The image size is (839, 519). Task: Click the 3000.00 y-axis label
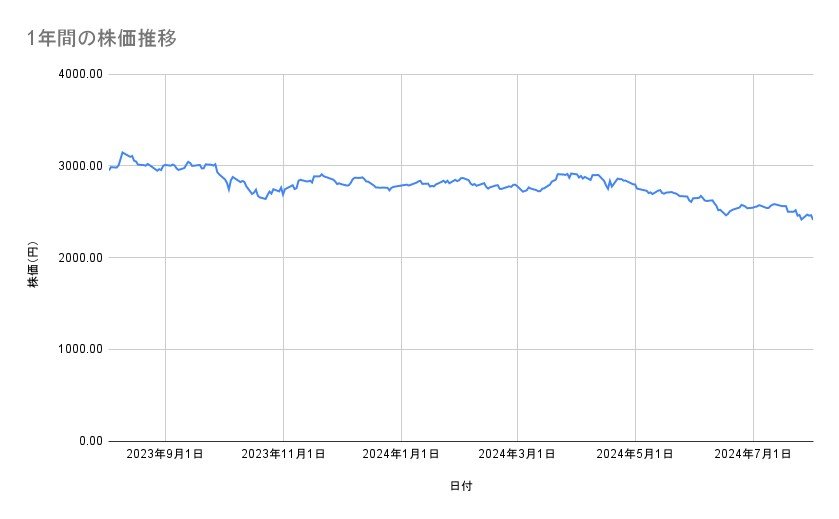pos(77,166)
